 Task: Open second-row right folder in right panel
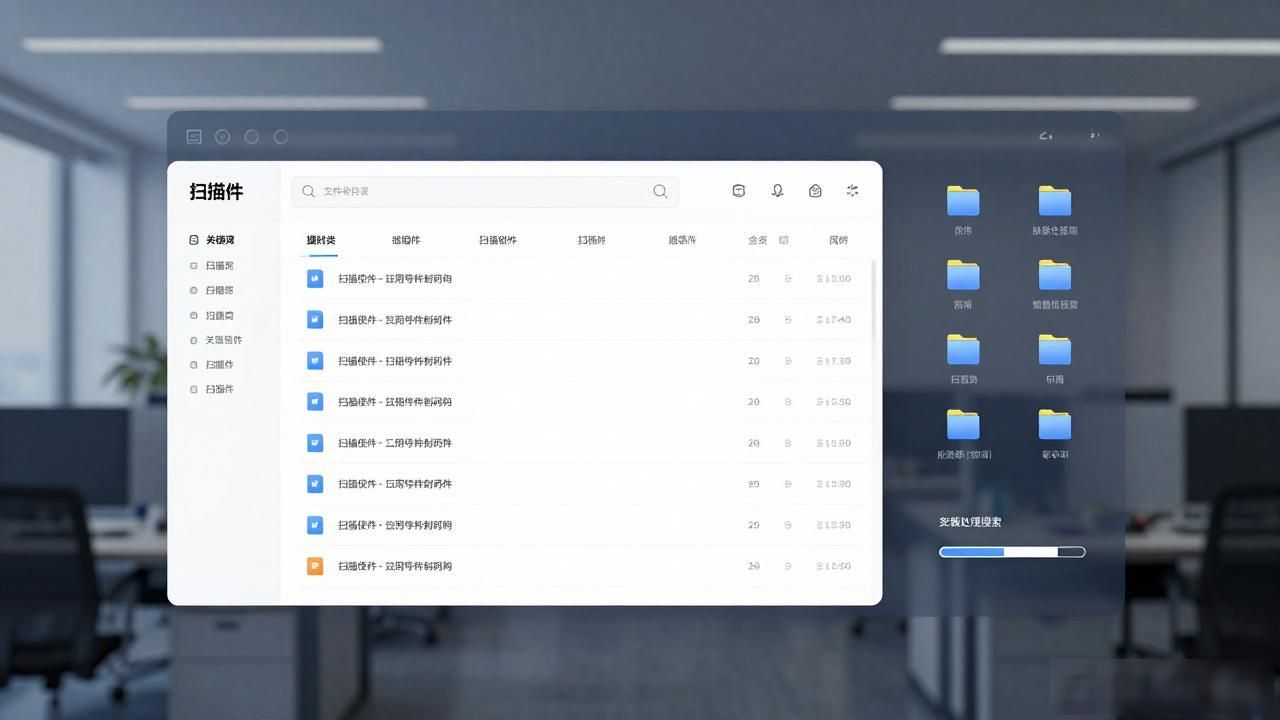[1054, 275]
